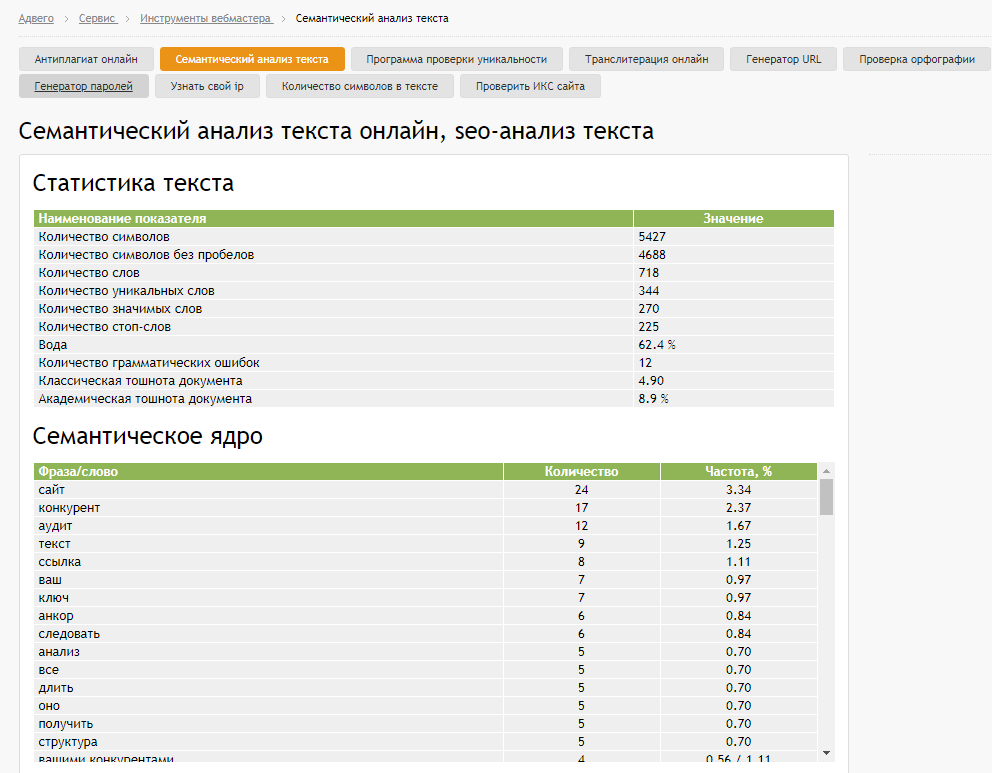Image resolution: width=992 pixels, height=773 pixels.
Task: Click the Частота, % column header
Action: [738, 471]
